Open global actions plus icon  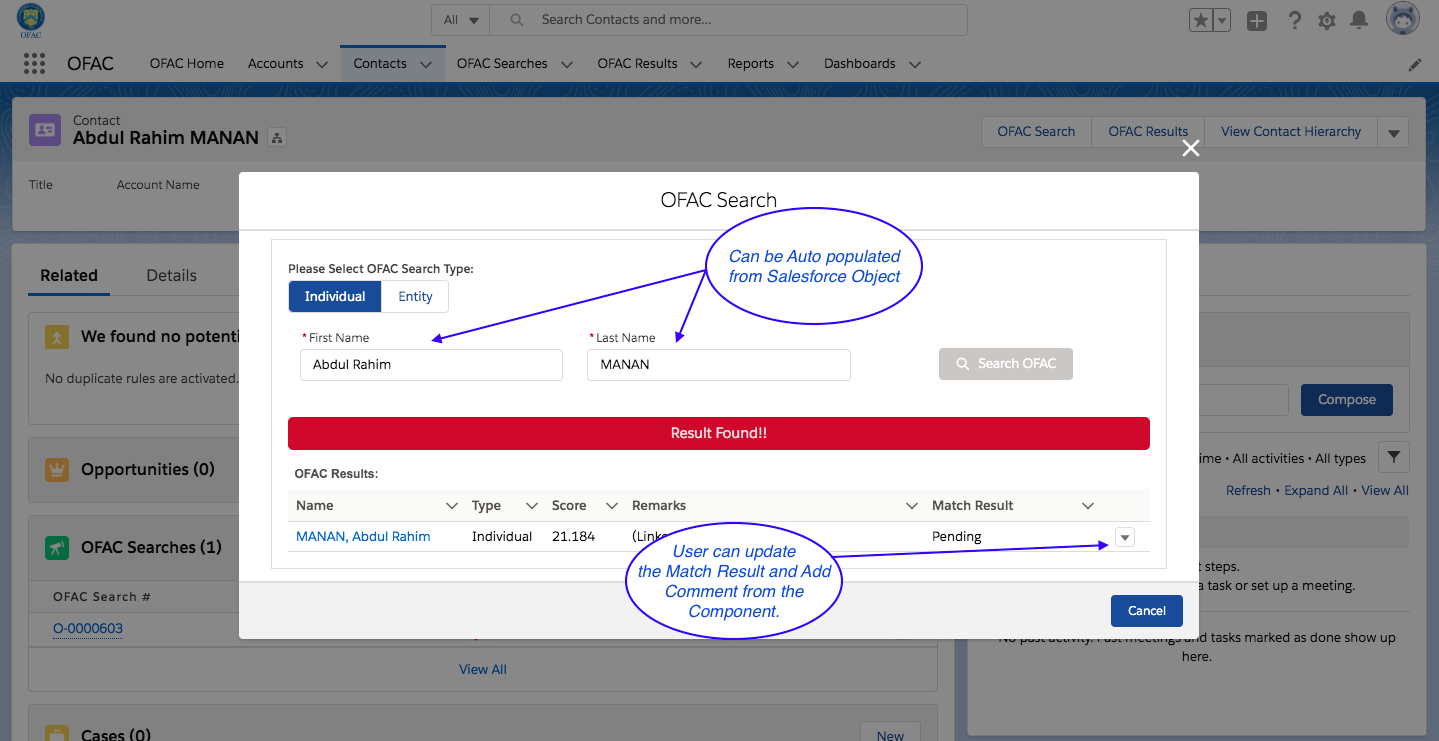tap(1257, 20)
